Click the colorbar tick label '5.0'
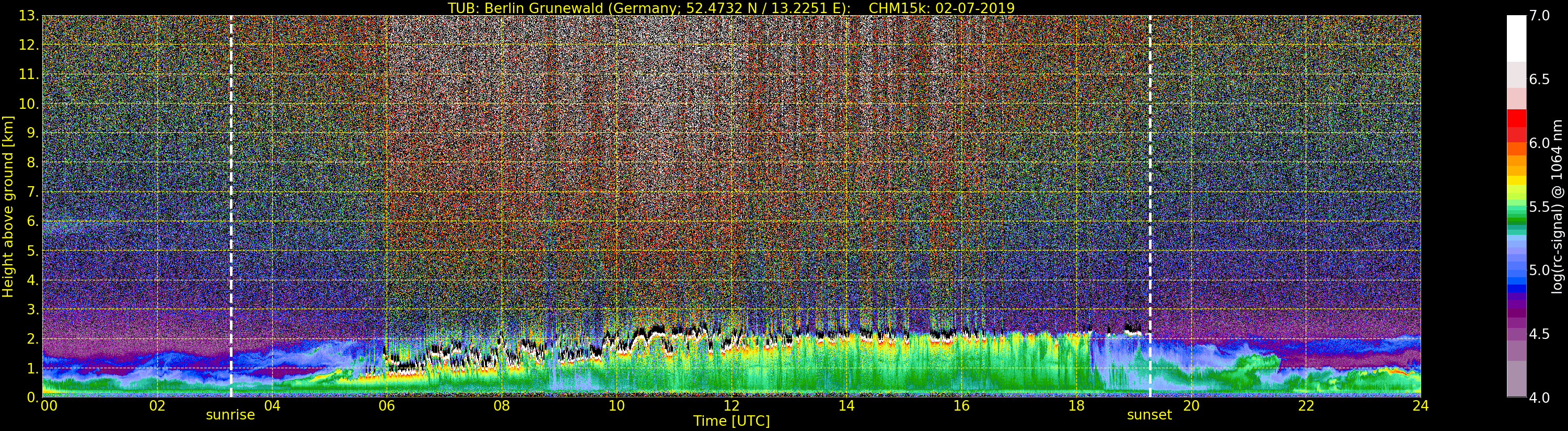 [x=1539, y=270]
